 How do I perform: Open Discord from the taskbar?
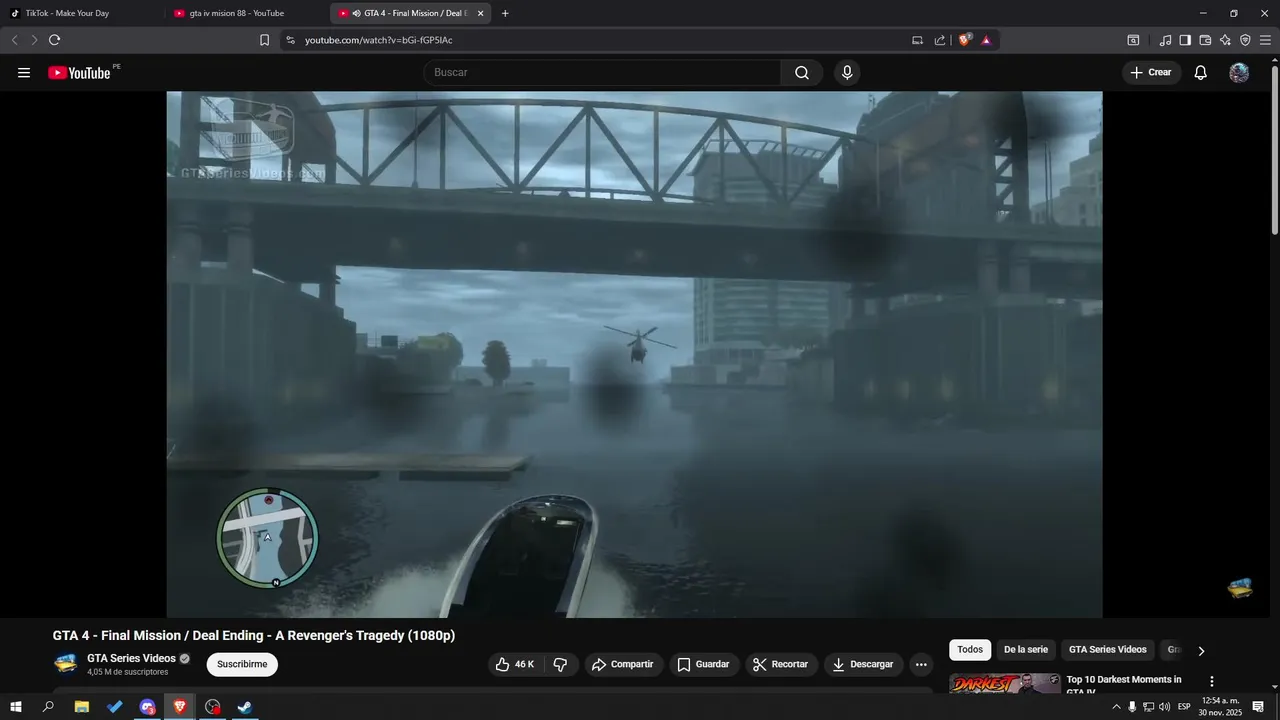point(148,707)
